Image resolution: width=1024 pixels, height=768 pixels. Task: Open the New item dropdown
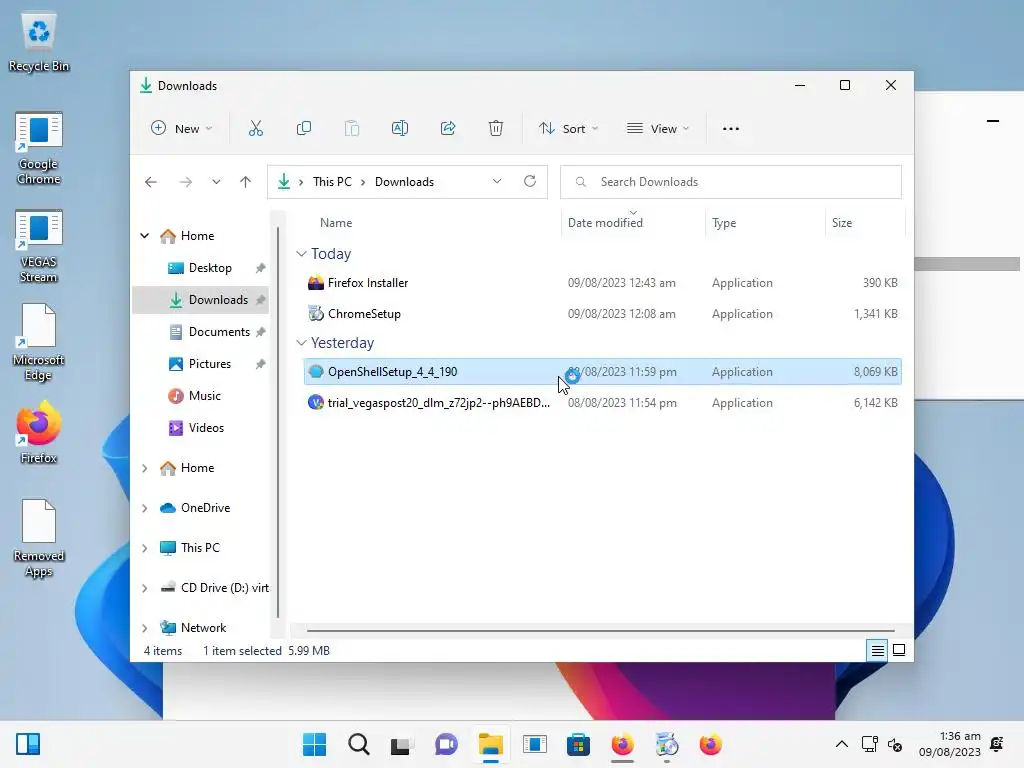pyautogui.click(x=182, y=129)
